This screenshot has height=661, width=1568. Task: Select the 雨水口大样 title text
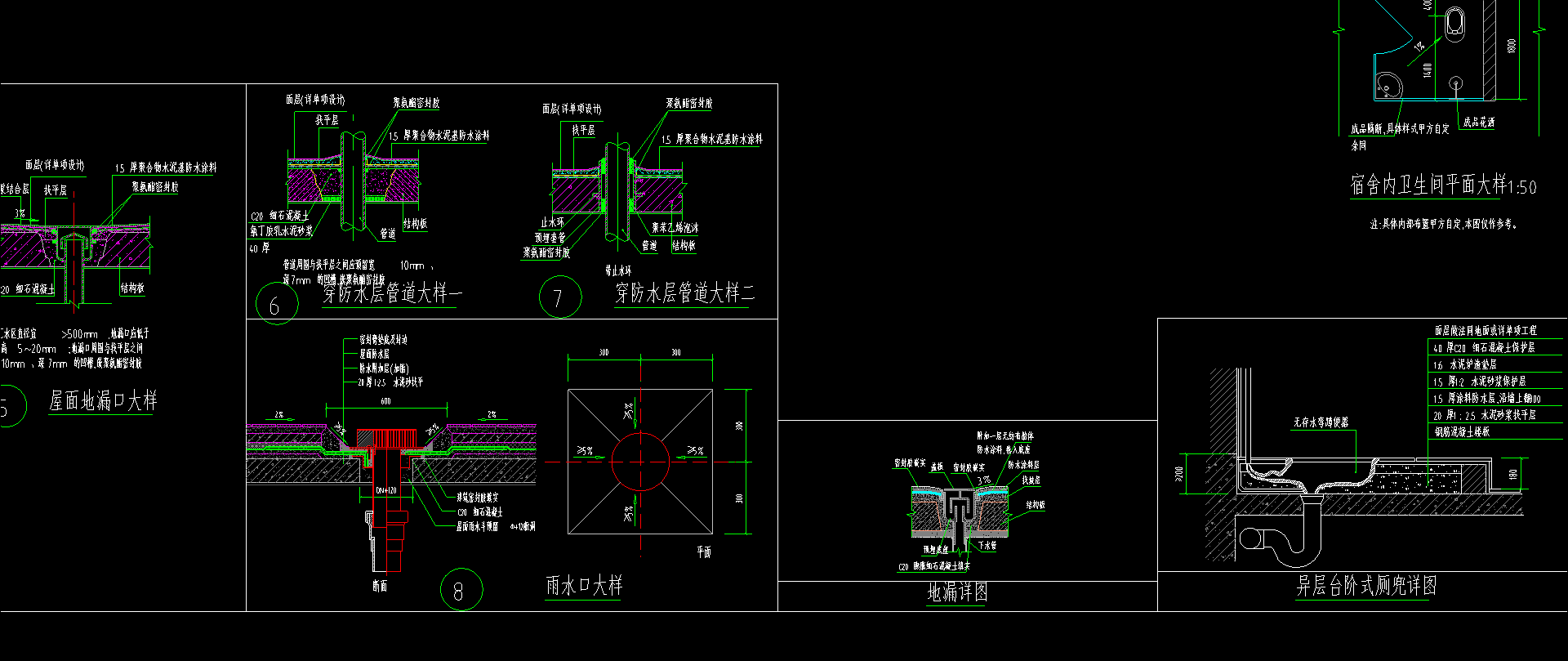(584, 586)
